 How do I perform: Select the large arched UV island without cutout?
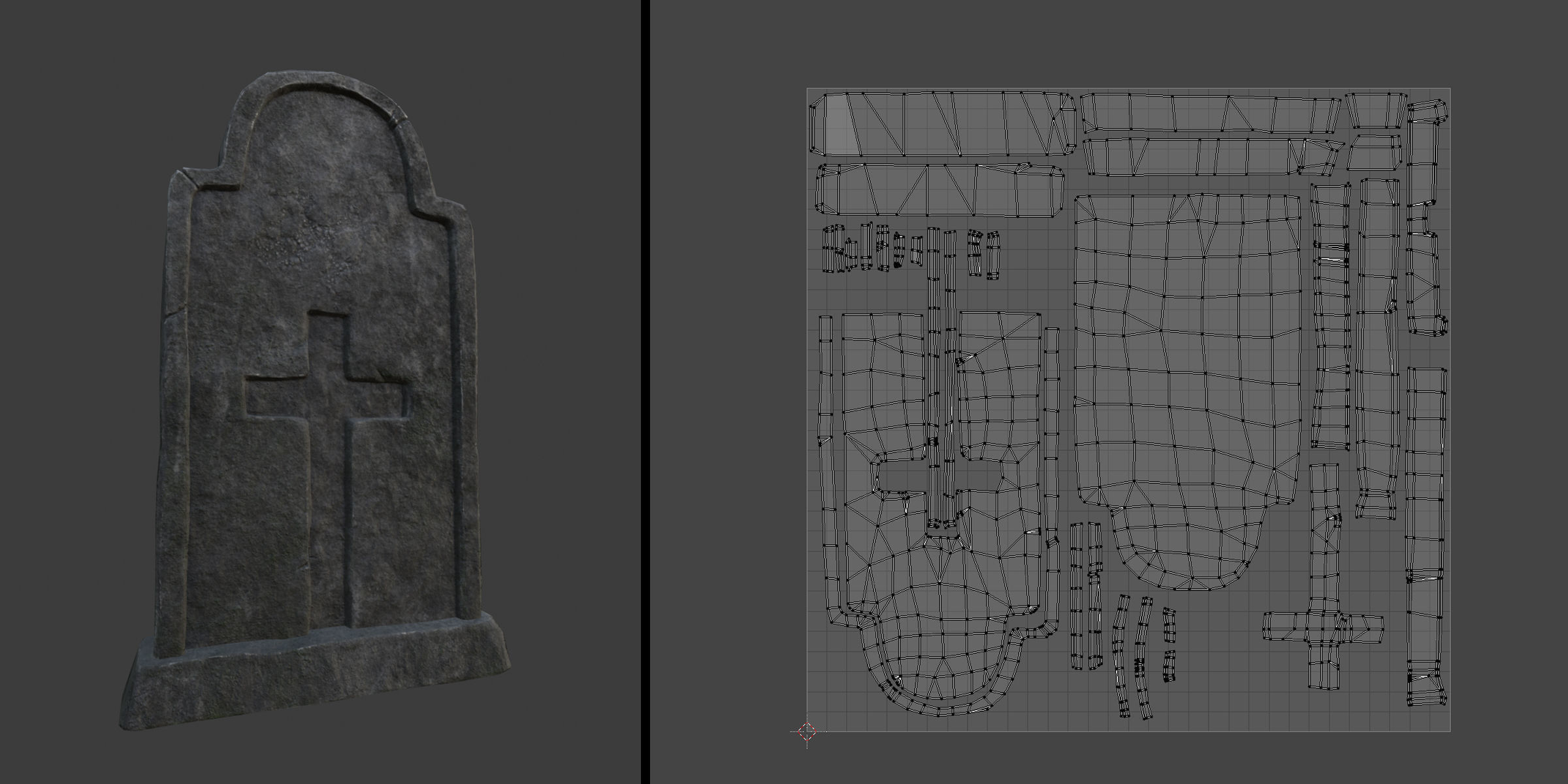[x=1187, y=393]
